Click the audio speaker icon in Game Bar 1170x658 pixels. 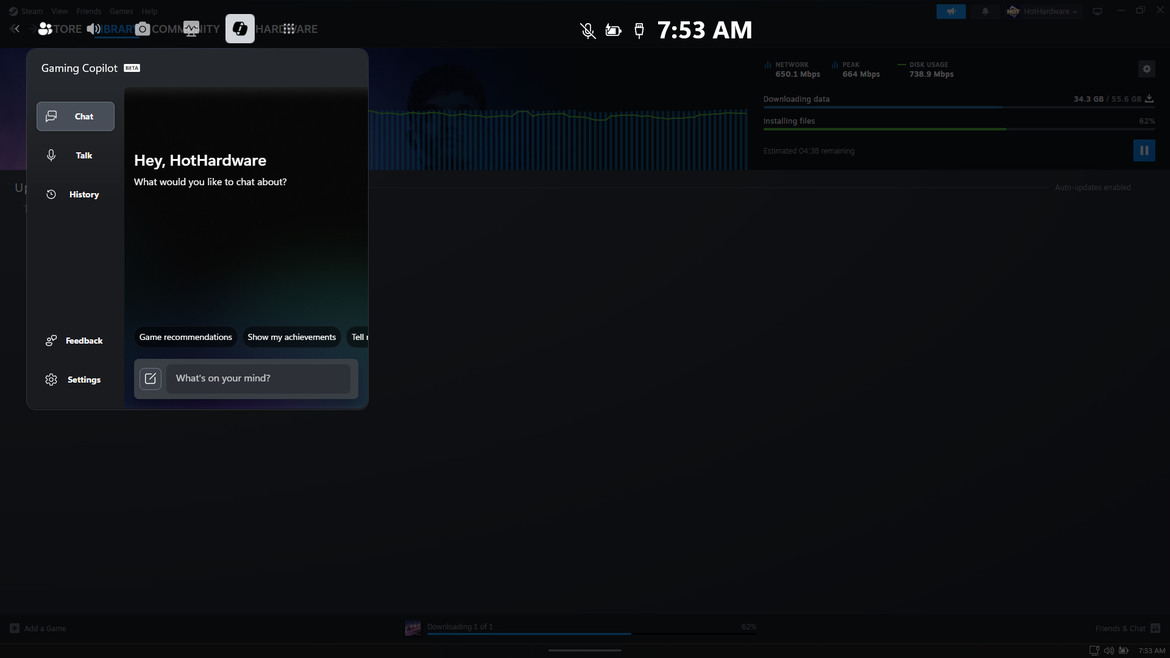tap(94, 29)
